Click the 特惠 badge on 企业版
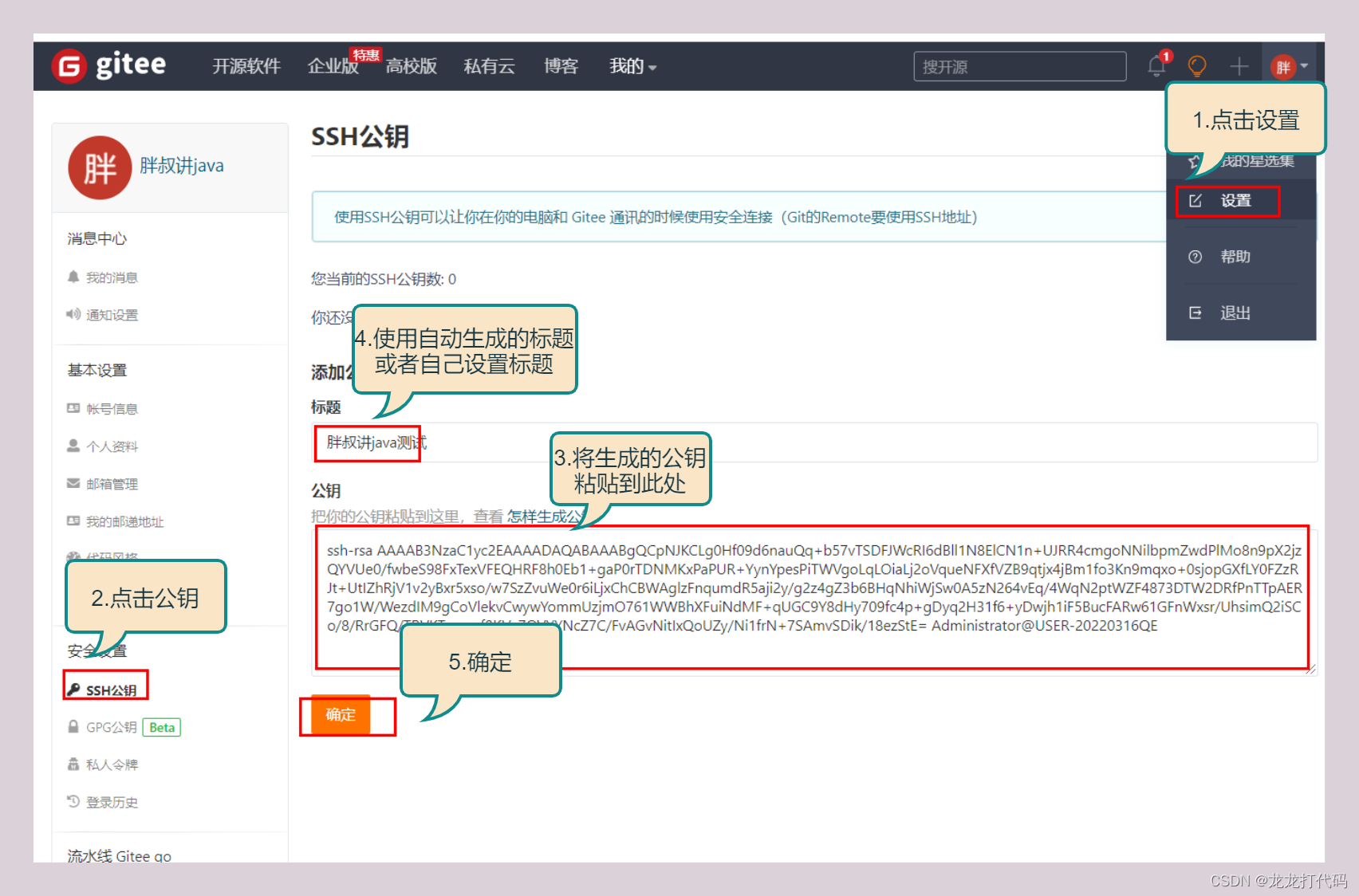 [x=366, y=55]
